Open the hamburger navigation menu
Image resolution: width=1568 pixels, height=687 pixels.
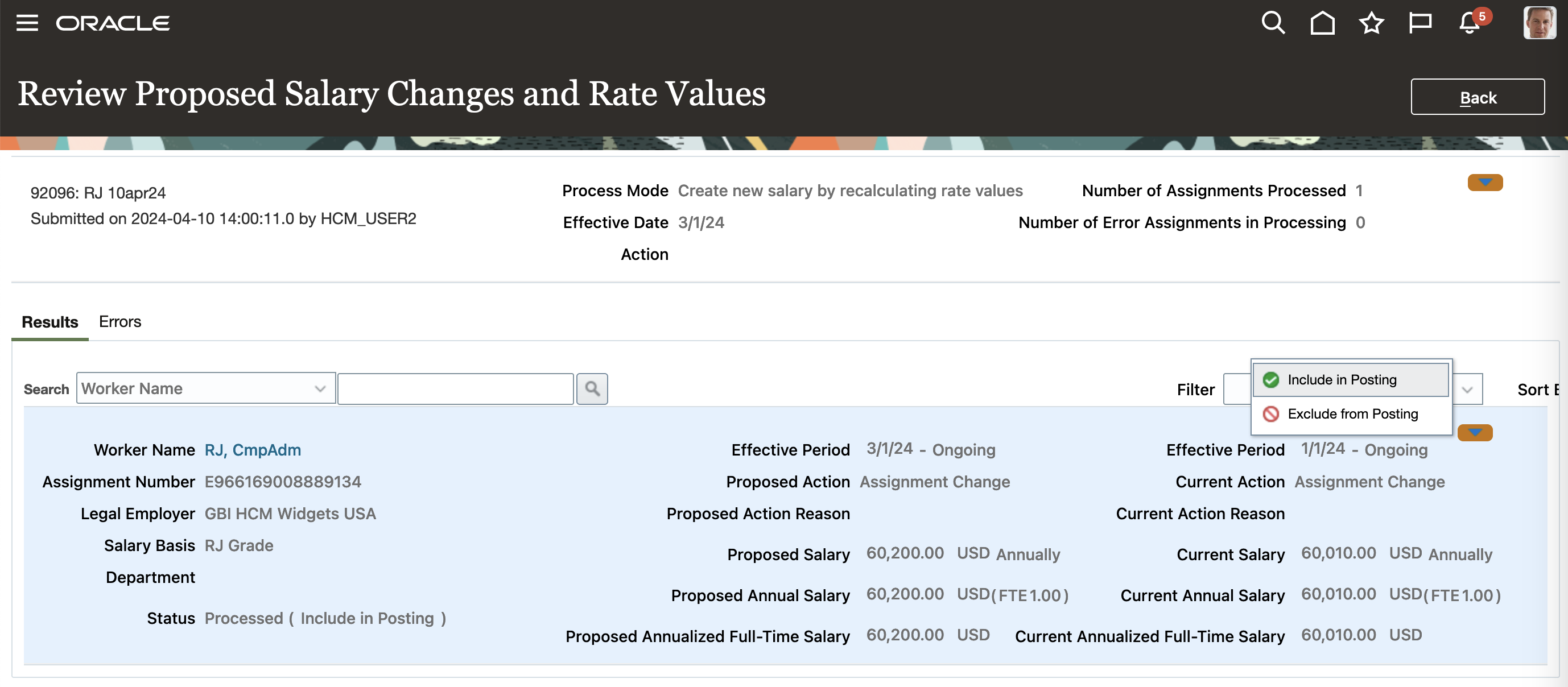[27, 23]
